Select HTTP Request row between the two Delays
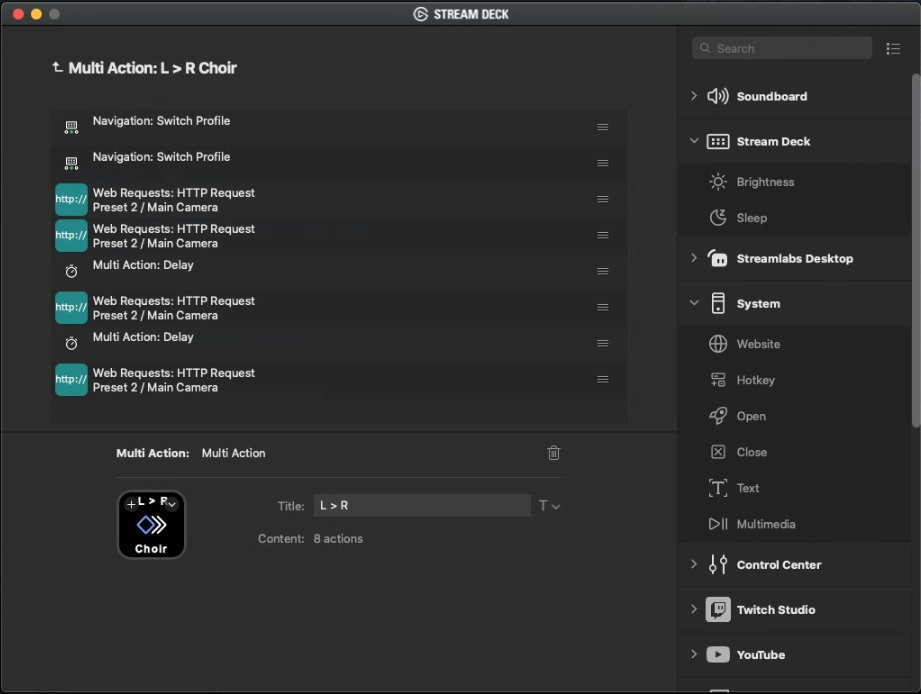 pyautogui.click(x=338, y=307)
